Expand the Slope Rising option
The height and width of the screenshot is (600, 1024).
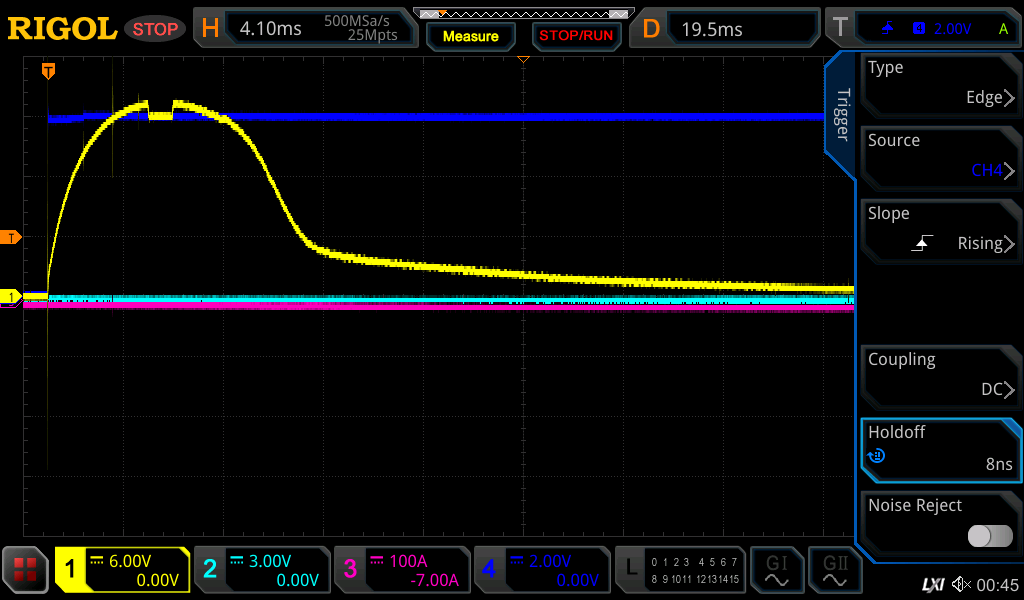(x=940, y=230)
